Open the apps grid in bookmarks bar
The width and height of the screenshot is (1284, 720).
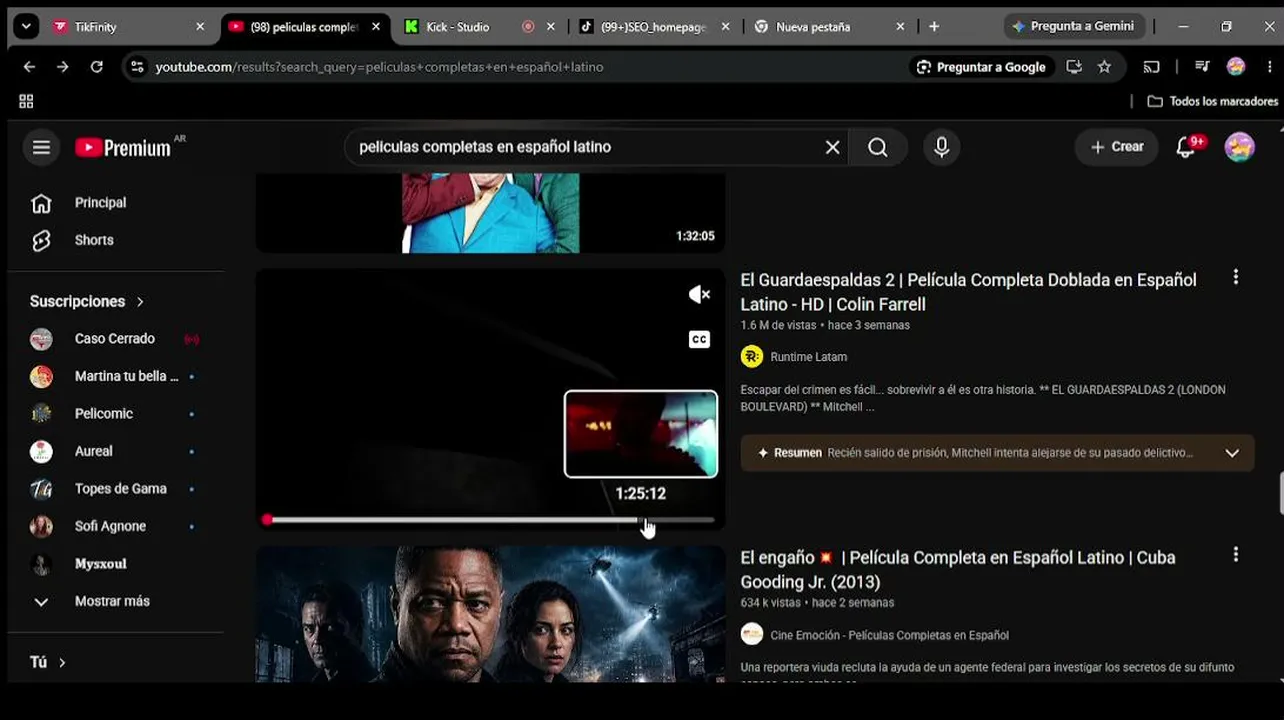tap(26, 101)
